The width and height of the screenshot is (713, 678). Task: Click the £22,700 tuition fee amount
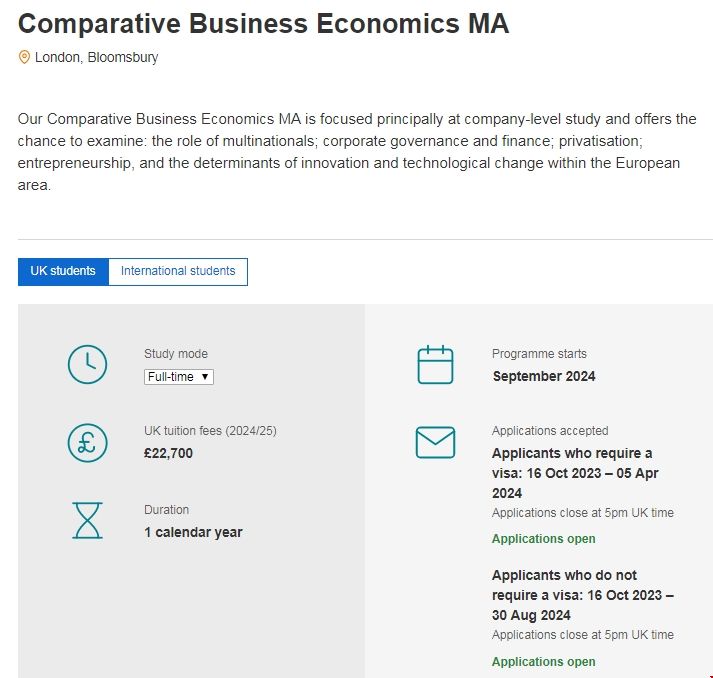(x=168, y=453)
